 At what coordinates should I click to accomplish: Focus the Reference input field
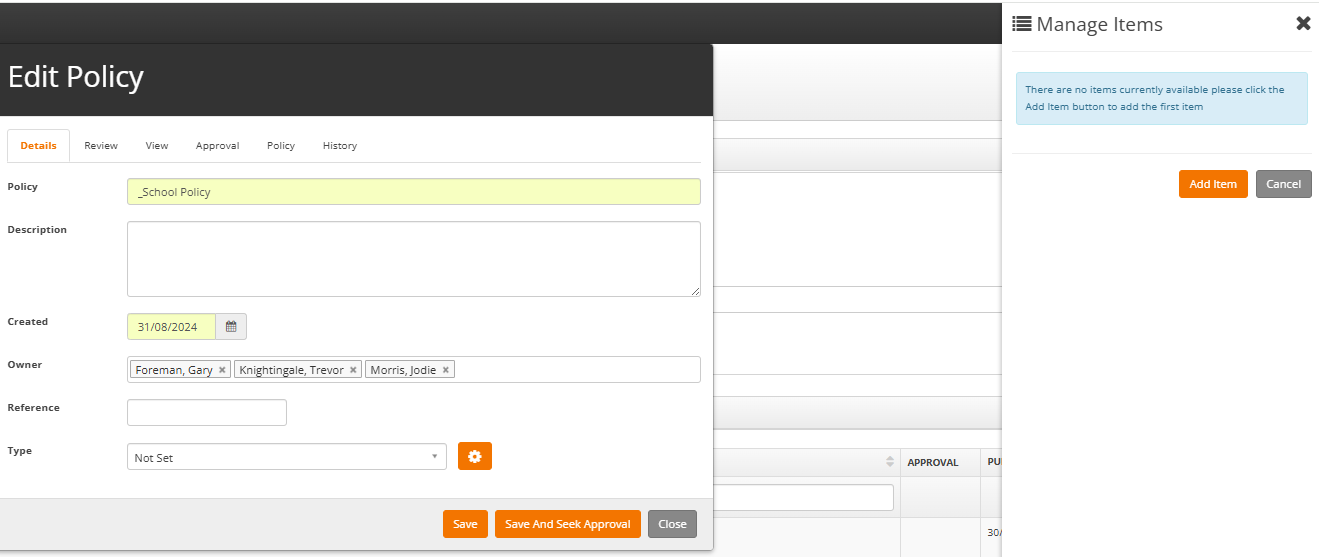click(207, 412)
